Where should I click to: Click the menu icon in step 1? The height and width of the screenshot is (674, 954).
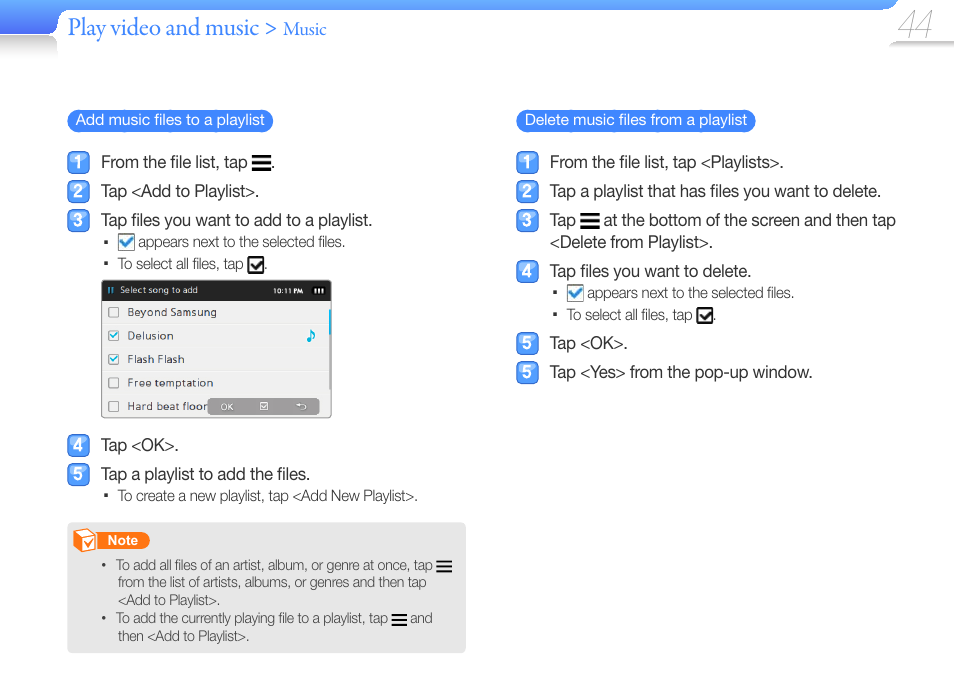(262, 163)
